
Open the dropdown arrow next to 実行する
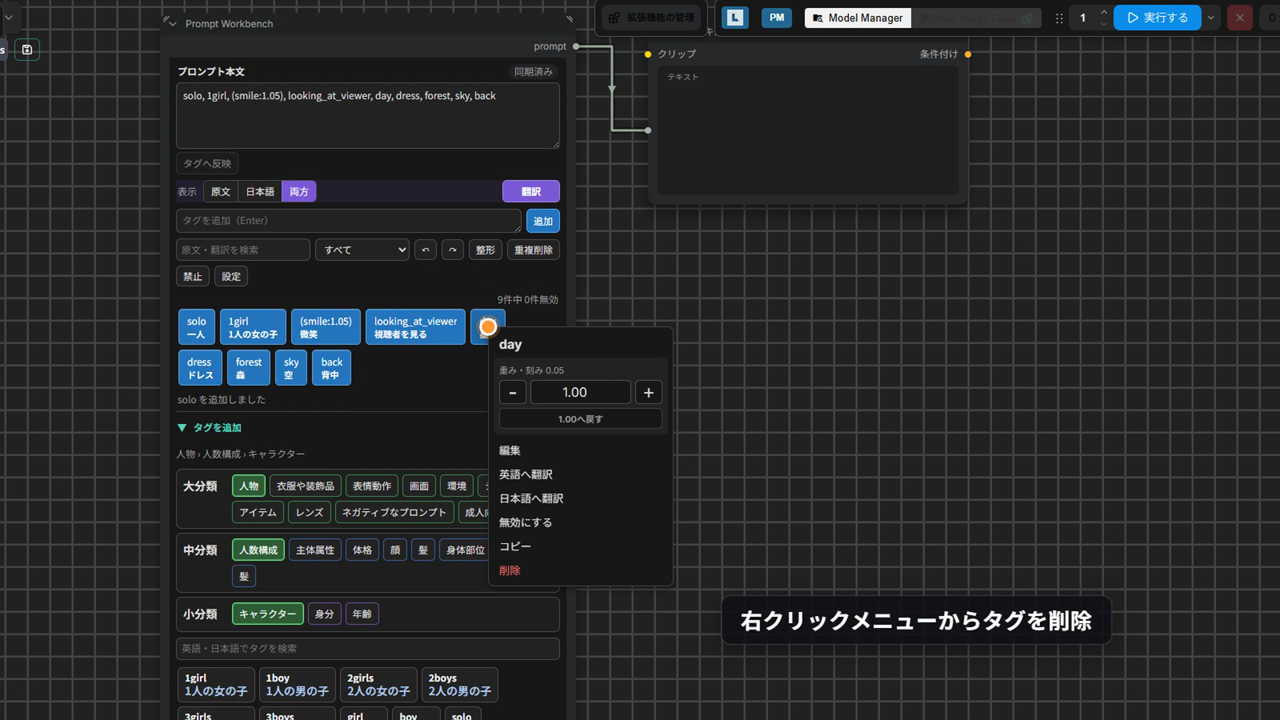click(1211, 17)
